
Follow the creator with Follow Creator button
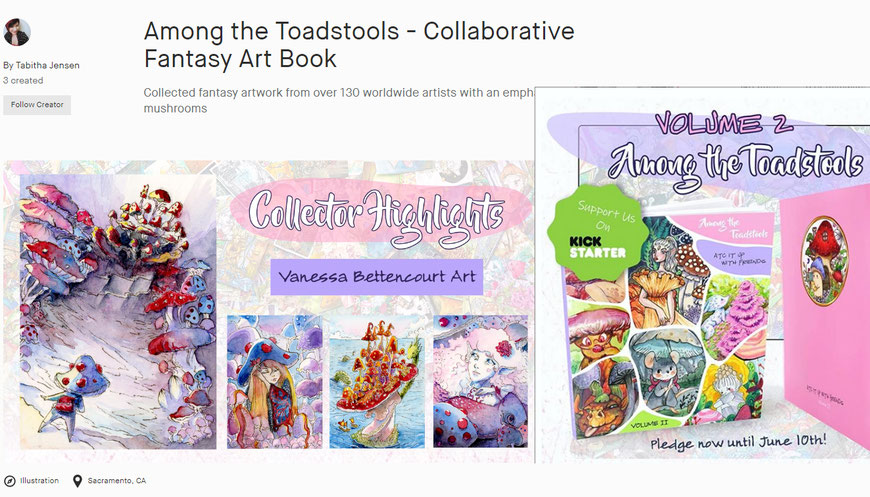pos(37,105)
